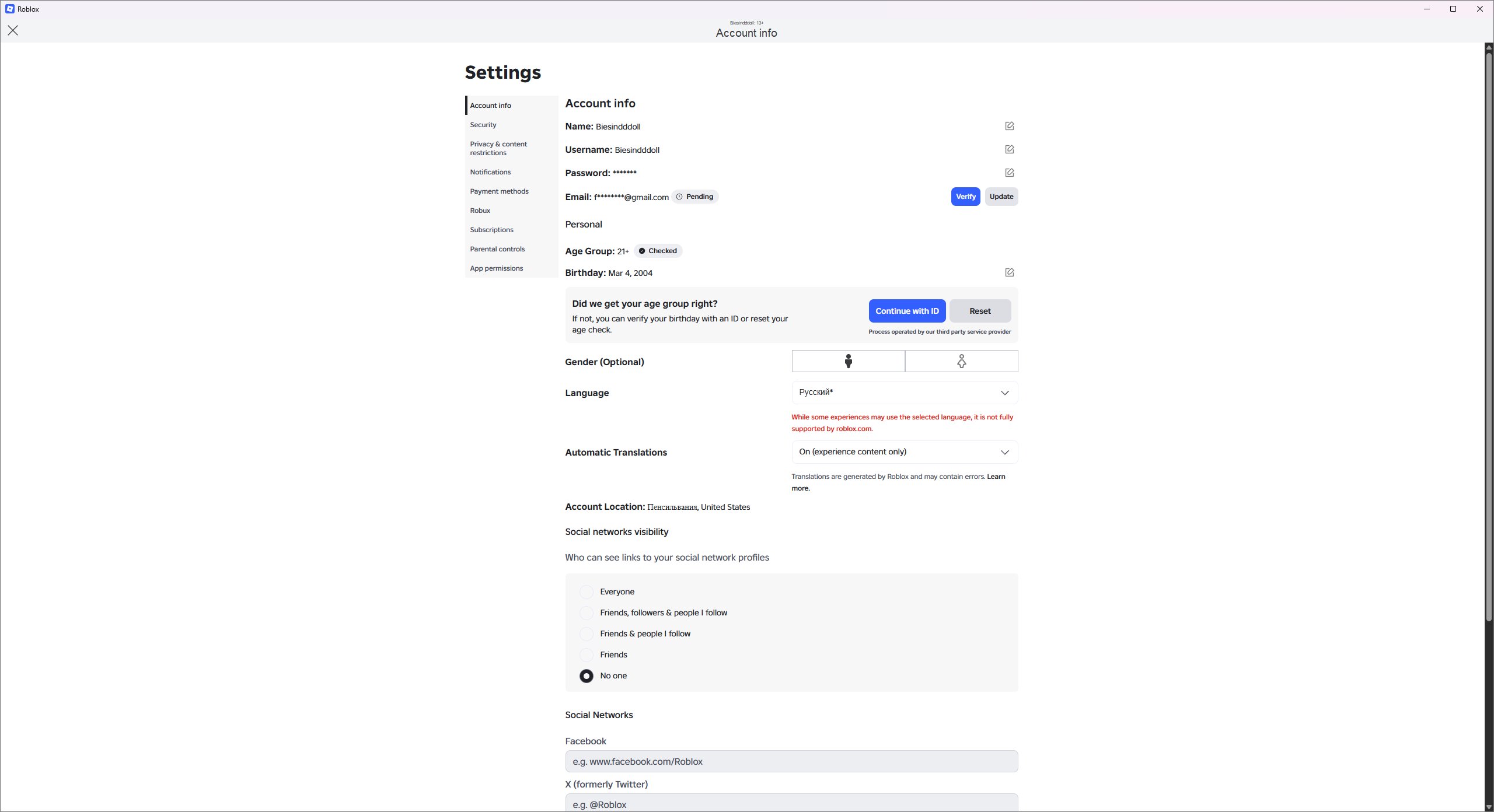The width and height of the screenshot is (1494, 812).
Task: Select the male gender icon
Action: coord(848,361)
